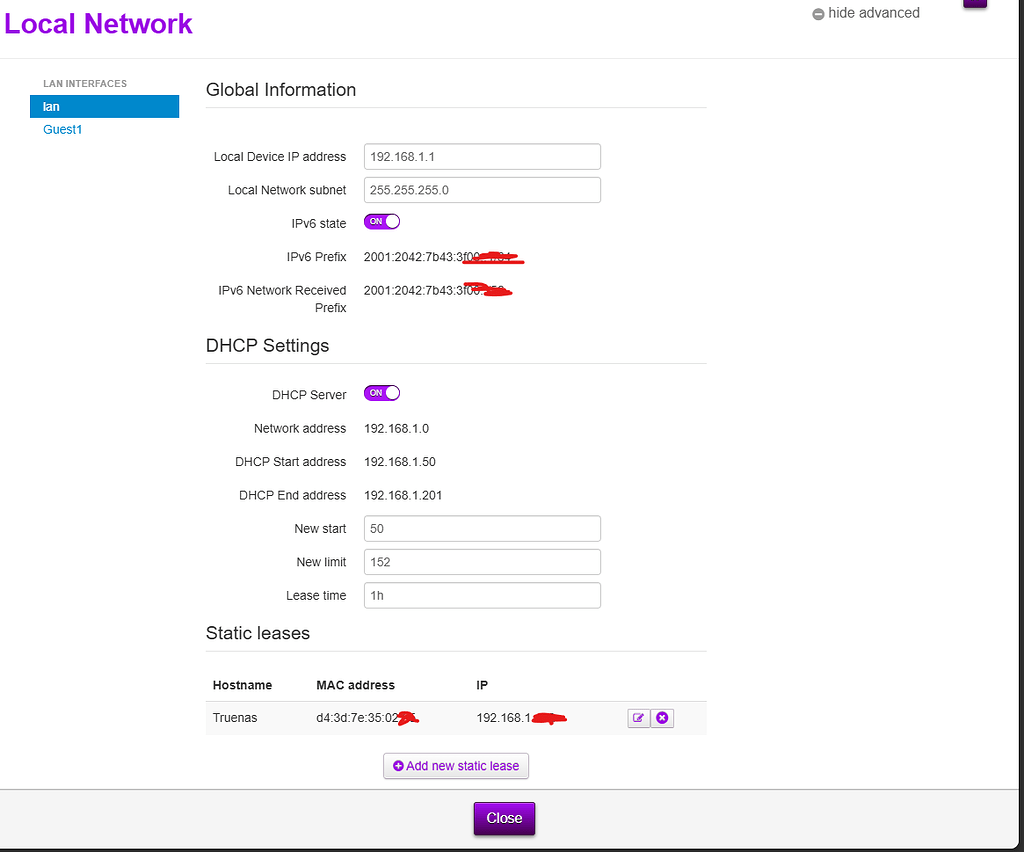
Task: Click the plus icon on Add new static lease
Action: click(398, 765)
